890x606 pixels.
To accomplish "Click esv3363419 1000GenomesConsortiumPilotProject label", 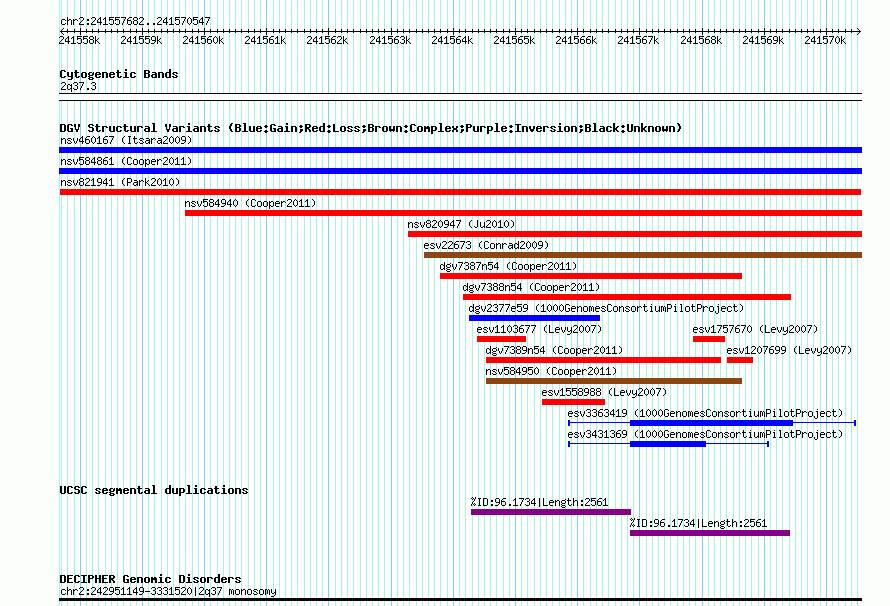I will pyautogui.click(x=706, y=413).
